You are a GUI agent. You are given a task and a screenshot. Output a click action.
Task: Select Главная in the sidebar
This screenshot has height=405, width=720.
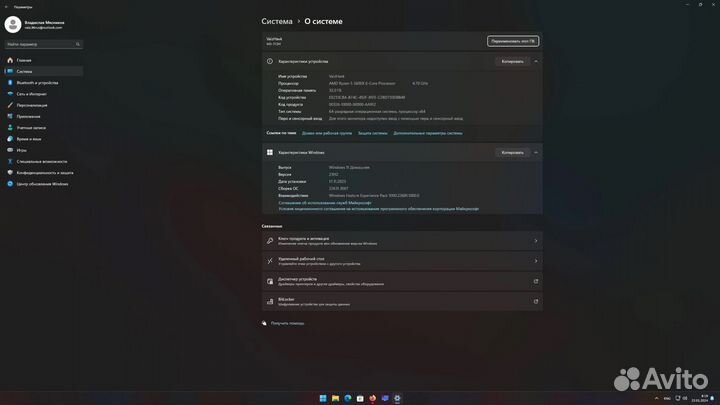coord(24,59)
